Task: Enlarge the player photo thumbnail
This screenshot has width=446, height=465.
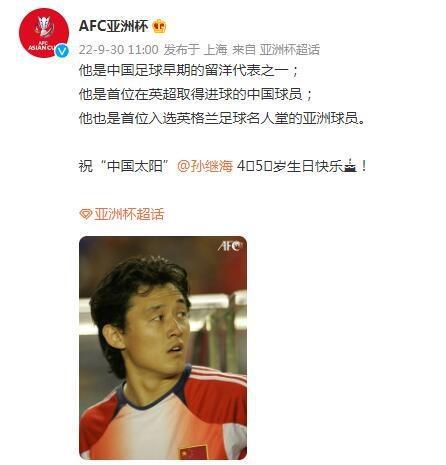Action: coord(163,348)
